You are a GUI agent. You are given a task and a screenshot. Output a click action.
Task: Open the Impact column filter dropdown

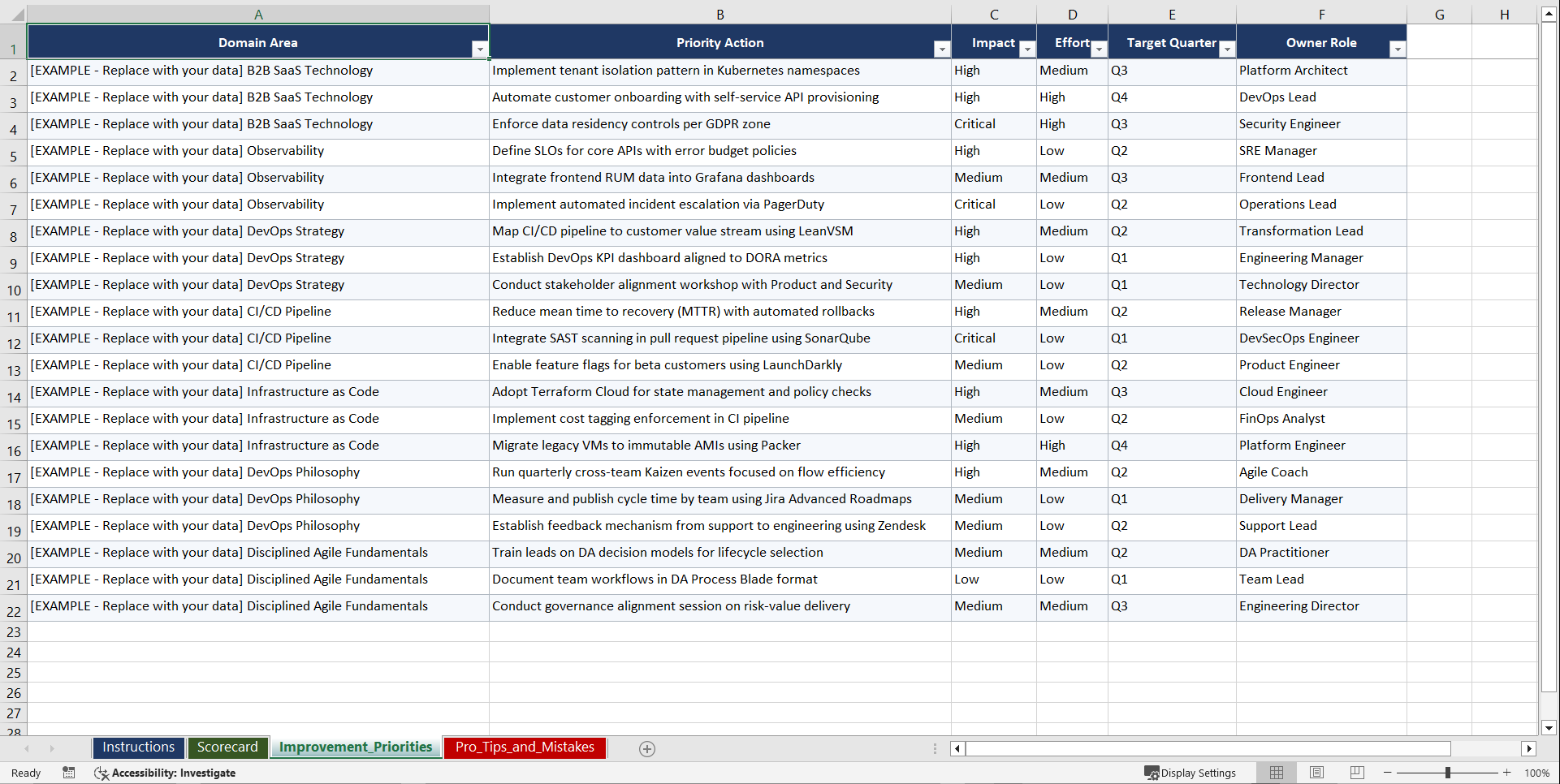point(1027,49)
